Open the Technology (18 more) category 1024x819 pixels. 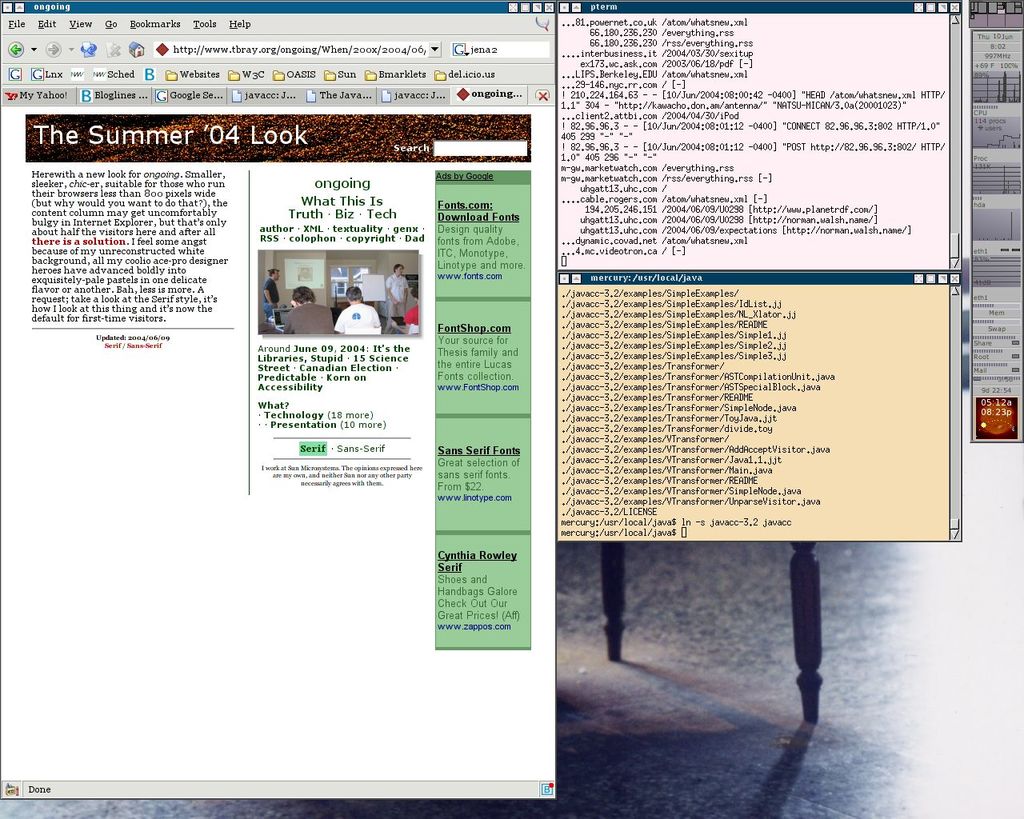coord(318,415)
